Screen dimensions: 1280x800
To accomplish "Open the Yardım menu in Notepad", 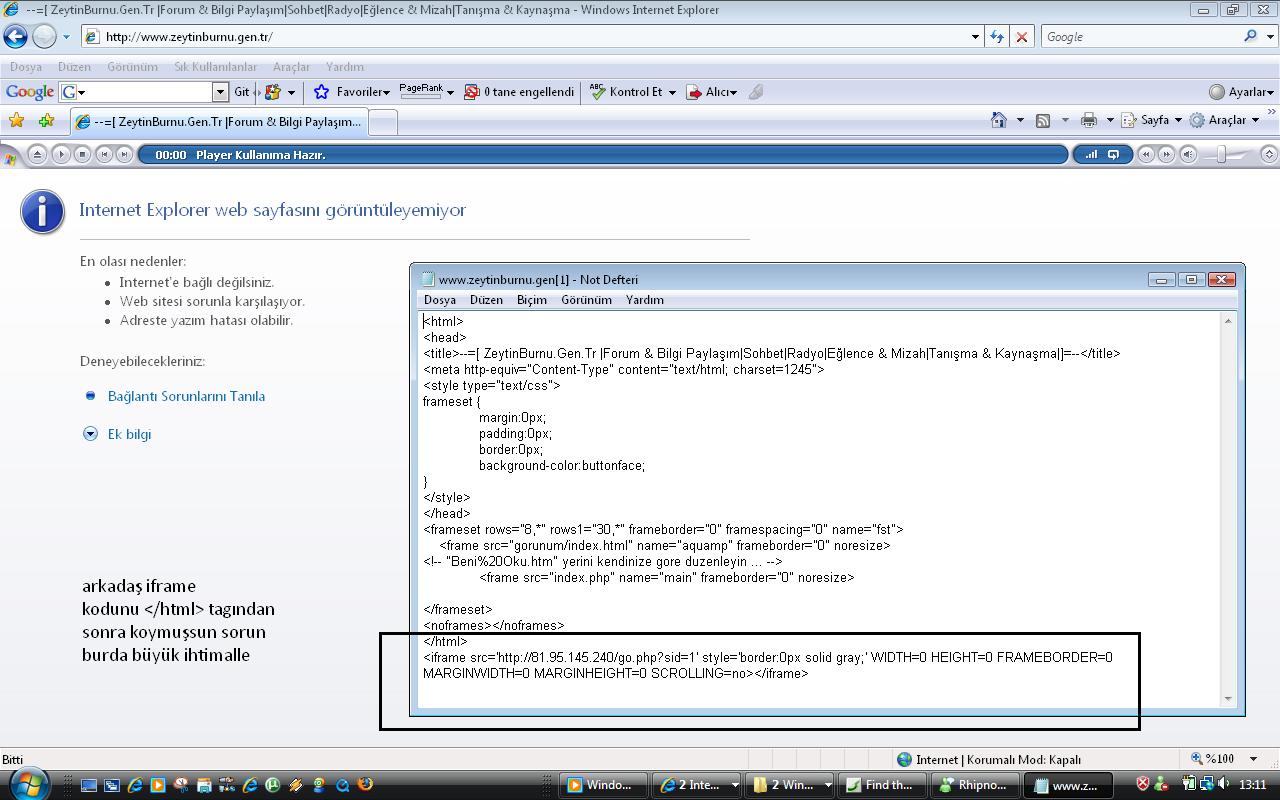I will point(645,300).
